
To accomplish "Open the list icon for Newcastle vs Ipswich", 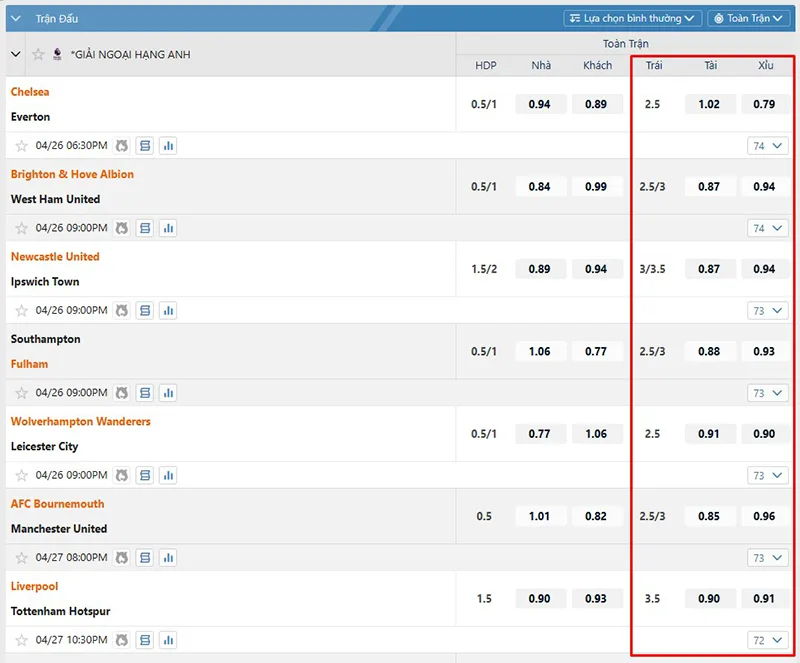I will (145, 310).
